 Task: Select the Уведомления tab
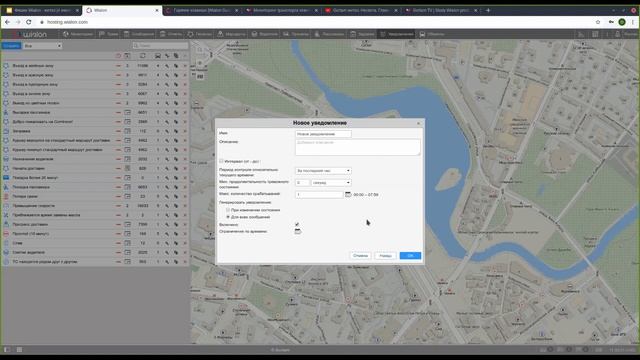(397, 34)
